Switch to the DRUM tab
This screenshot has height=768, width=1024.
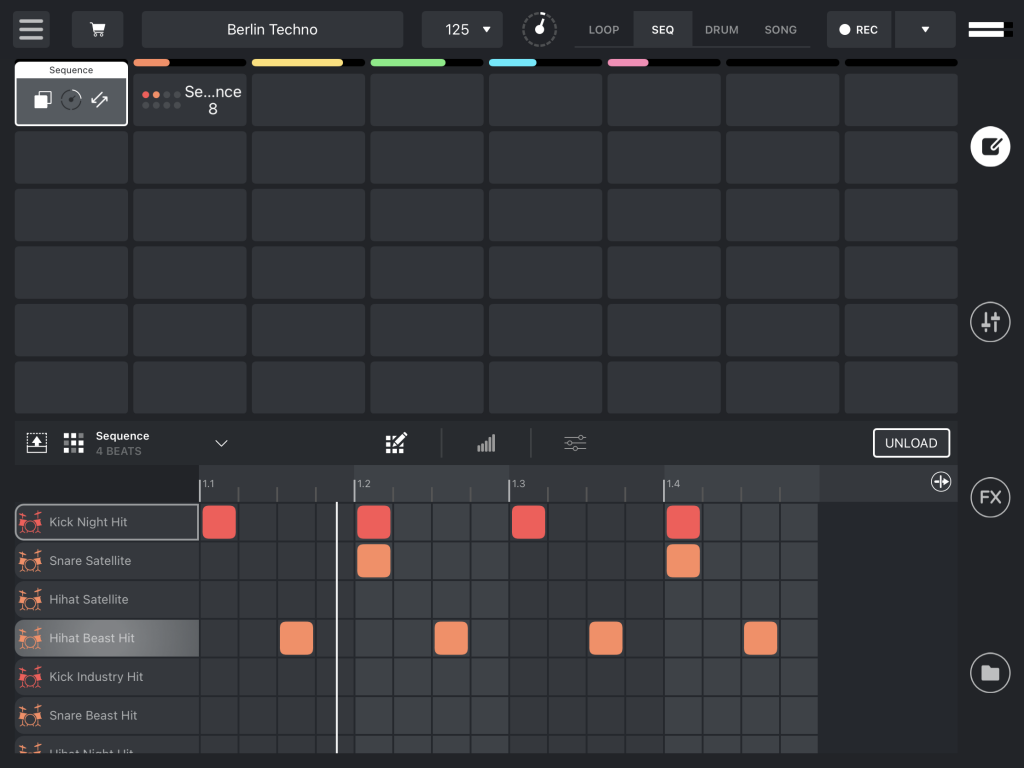(721, 29)
